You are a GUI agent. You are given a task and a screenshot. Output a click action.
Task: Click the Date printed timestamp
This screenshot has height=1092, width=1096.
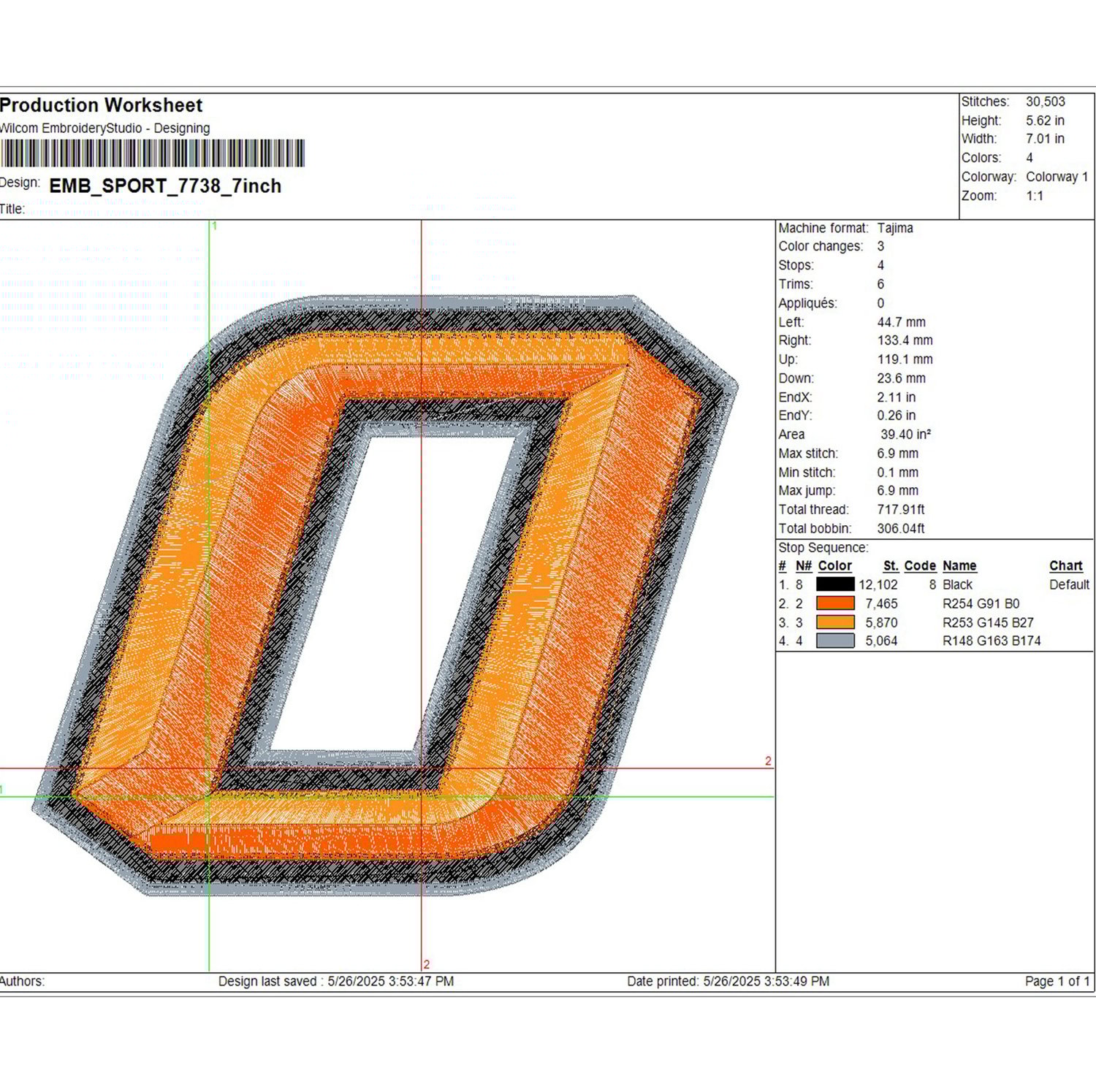click(728, 982)
